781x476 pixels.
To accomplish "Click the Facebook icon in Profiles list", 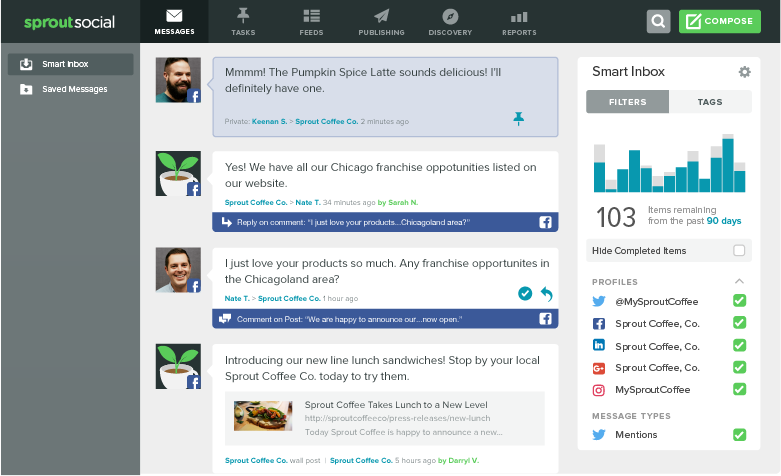I will 599,324.
